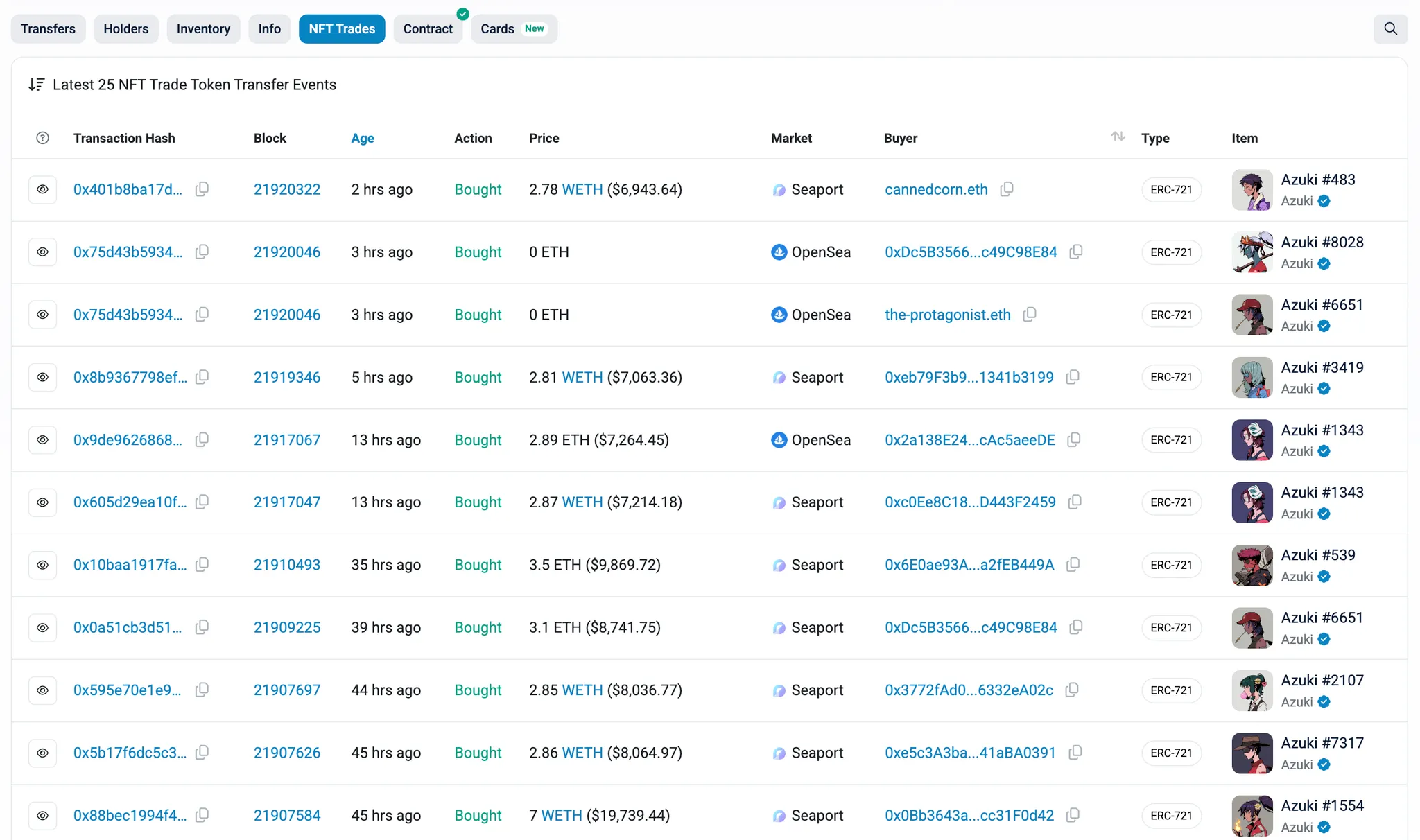Viewport: 1420px width, 840px height.
Task: Click eye button for 0x10baa1917fa... row
Action: [42, 565]
